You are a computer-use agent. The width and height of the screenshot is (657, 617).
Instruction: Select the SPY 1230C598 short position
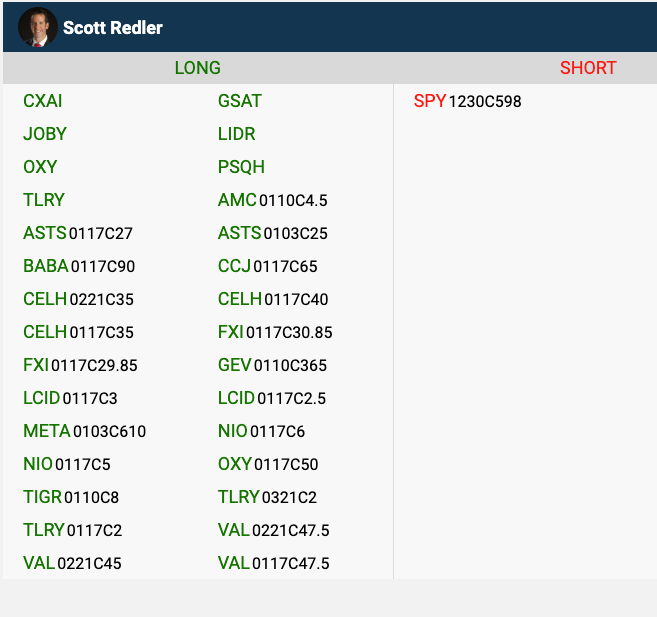click(467, 101)
